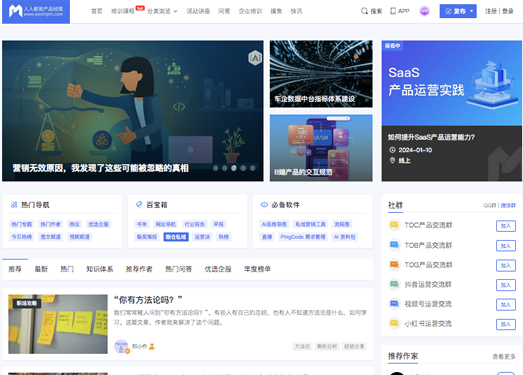This screenshot has height=375, width=523.
Task: Click the orange author badge beside the name
Action: [x=152, y=346]
